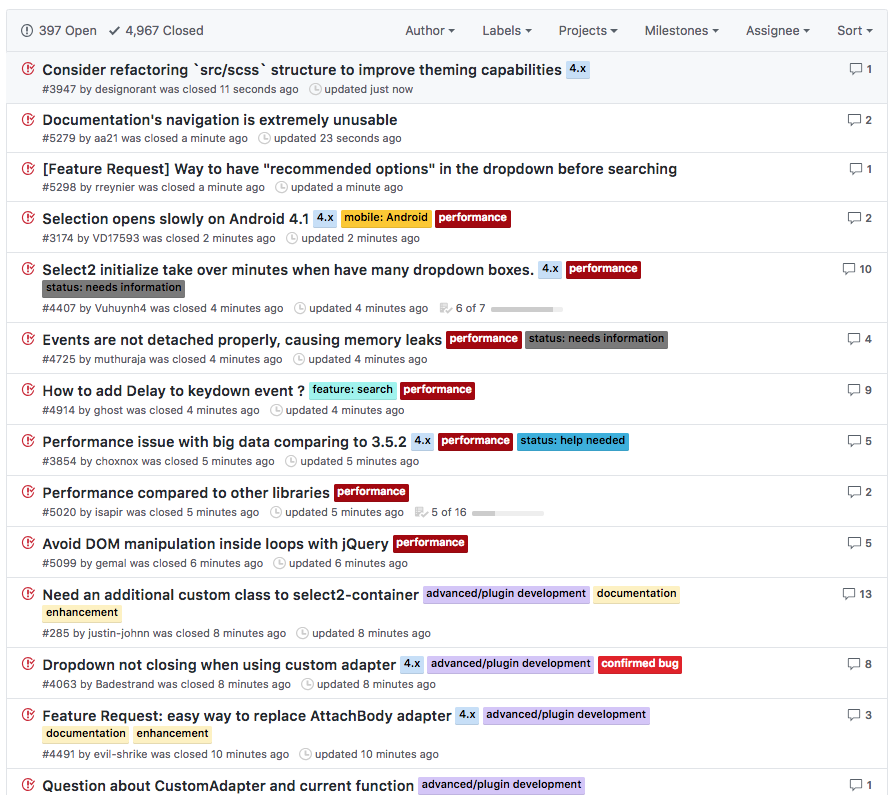Click the comment icon showing 13 comments
This screenshot has height=795, width=896.
click(849, 594)
